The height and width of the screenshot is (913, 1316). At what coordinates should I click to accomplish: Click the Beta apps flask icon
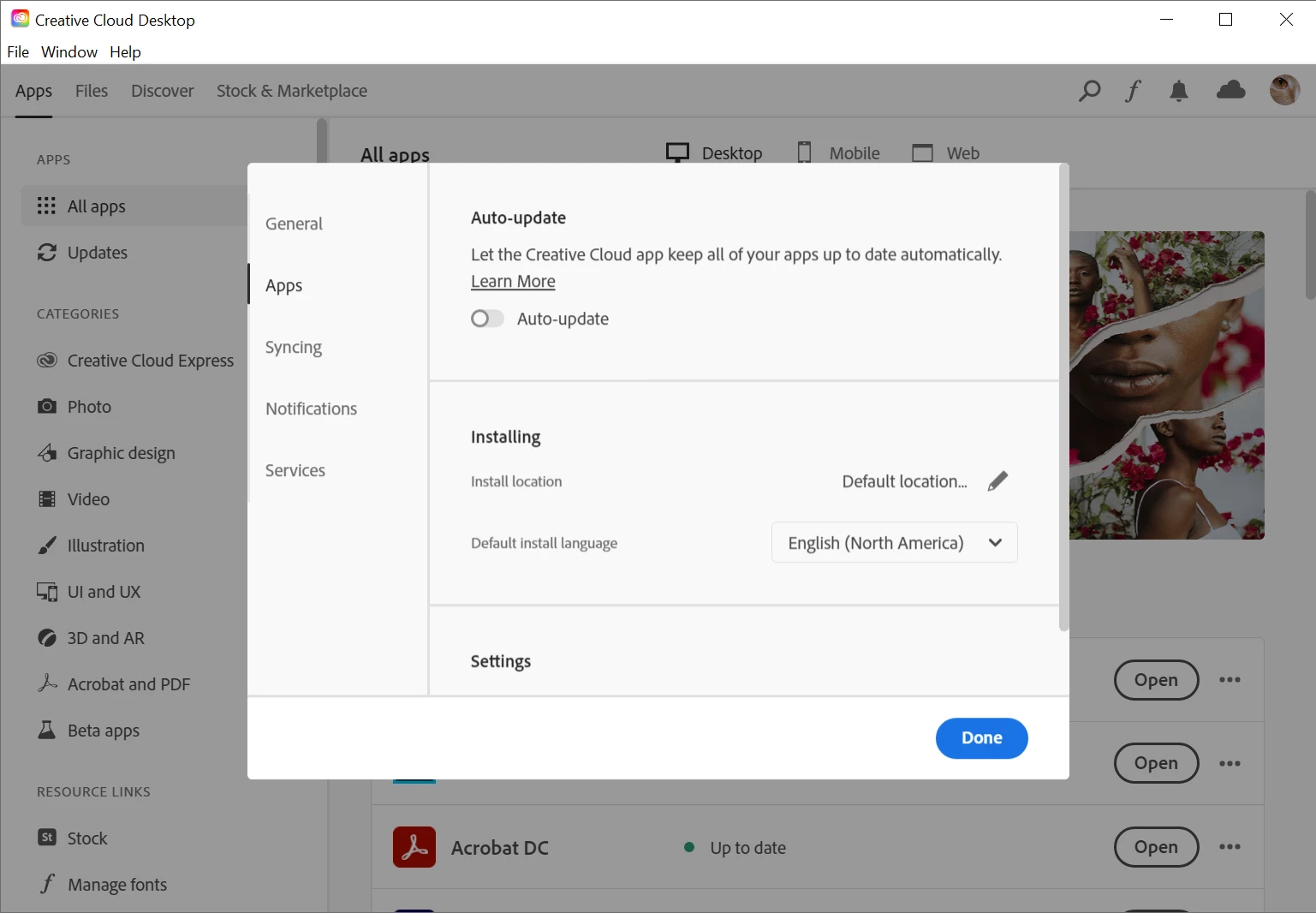pyautogui.click(x=47, y=730)
